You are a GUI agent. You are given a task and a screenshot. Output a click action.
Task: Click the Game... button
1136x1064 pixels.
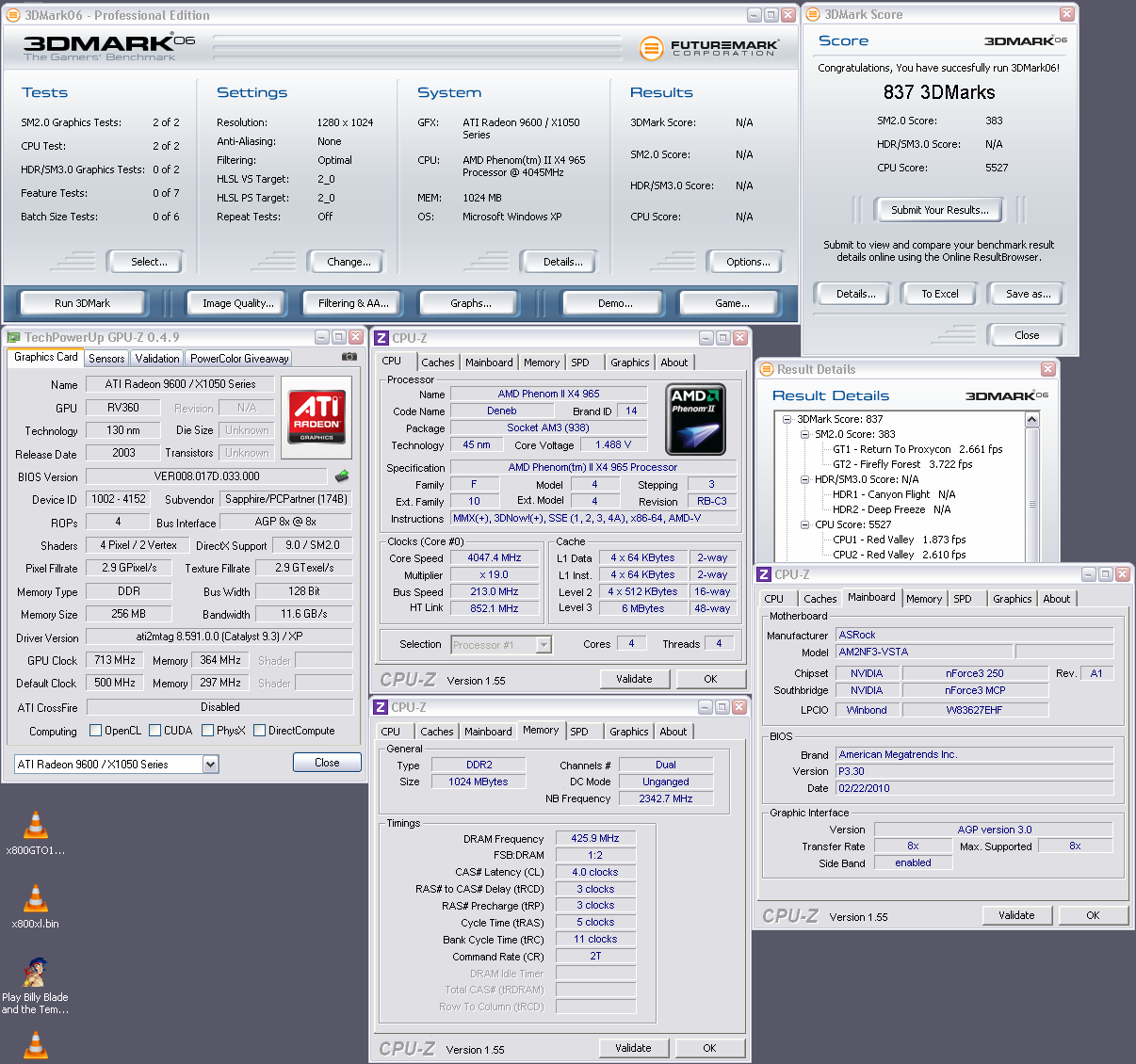coord(732,303)
